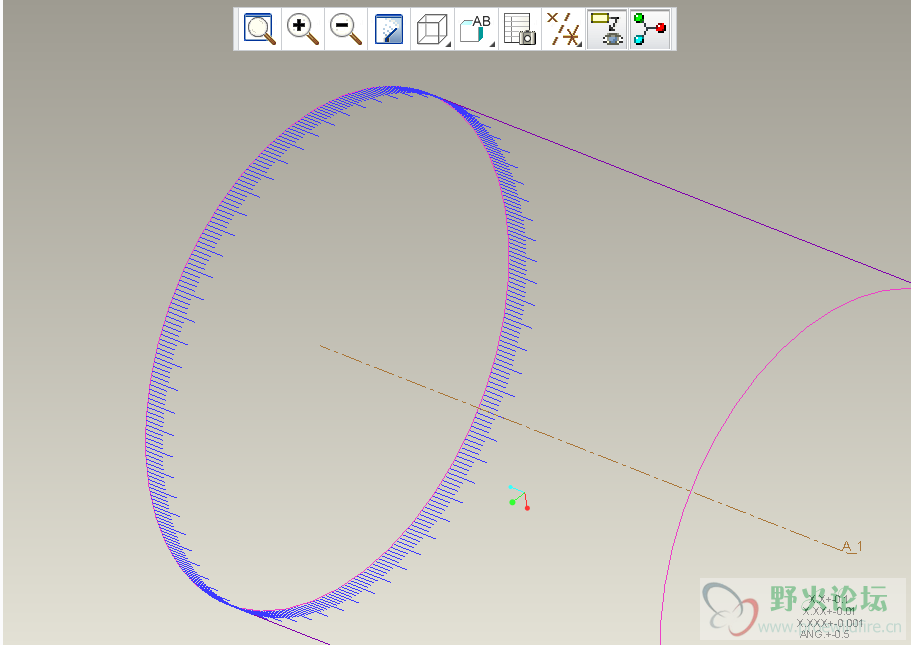Screen dimensions: 911x645
Task: Toggle the Spin Center display button
Action: click(x=650, y=29)
